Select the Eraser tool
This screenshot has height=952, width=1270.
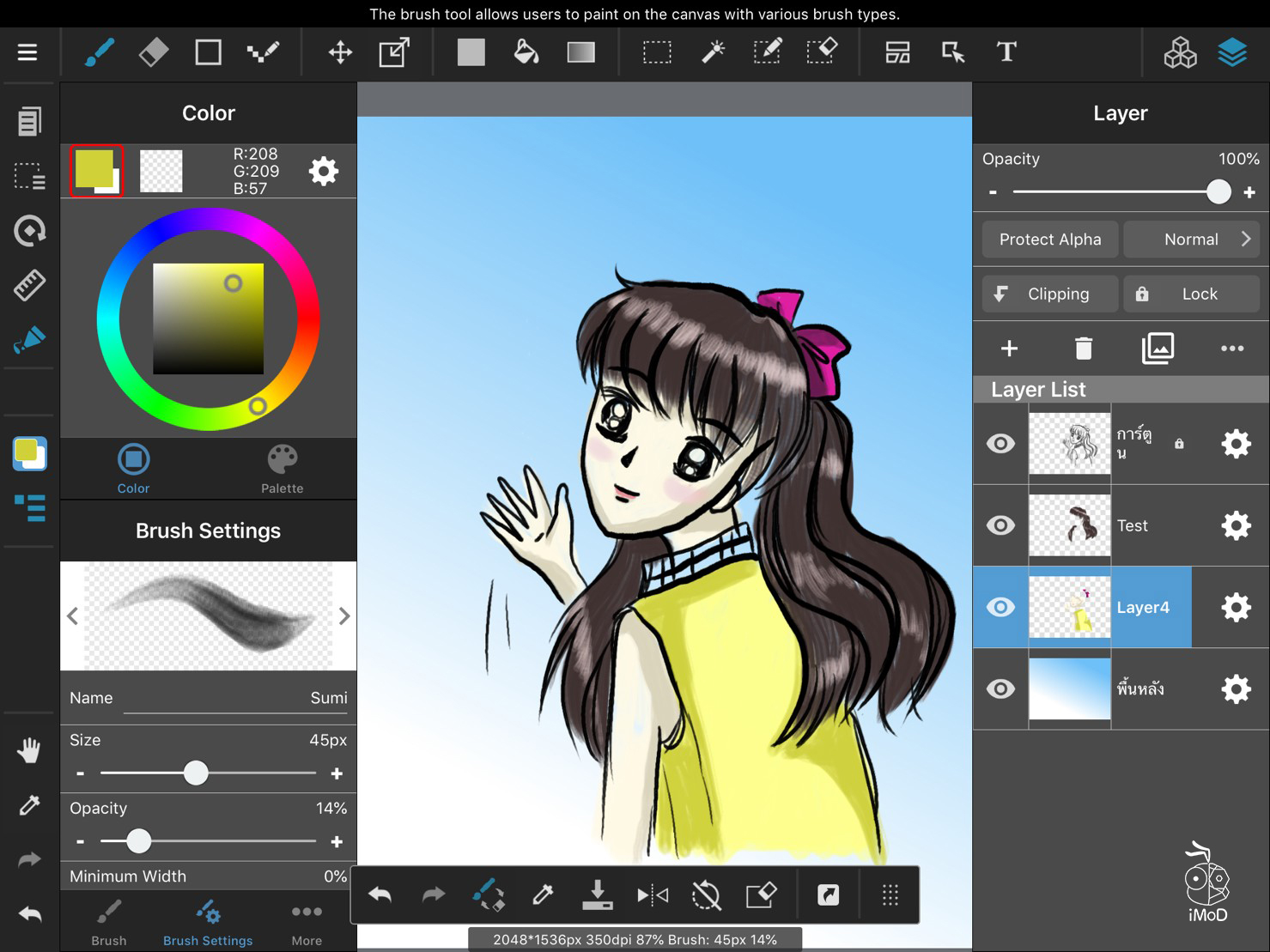[154, 52]
